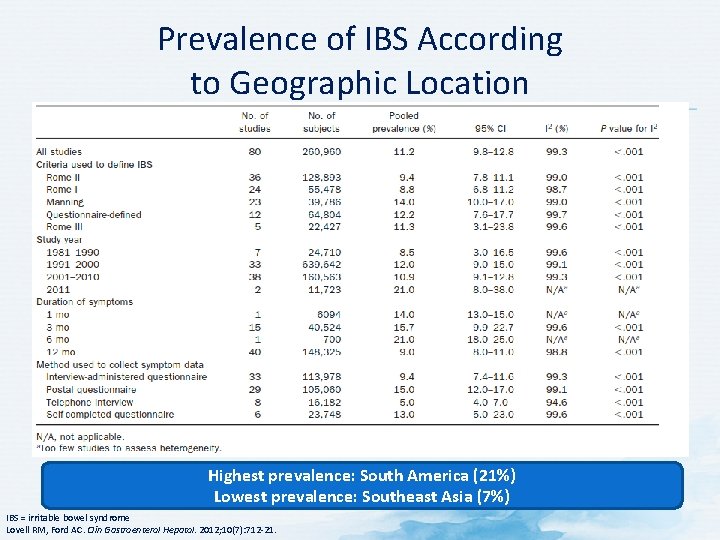Select the 'Duration of symptoms' heading
Image resolution: width=720 pixels, height=540 pixels.
(84, 302)
